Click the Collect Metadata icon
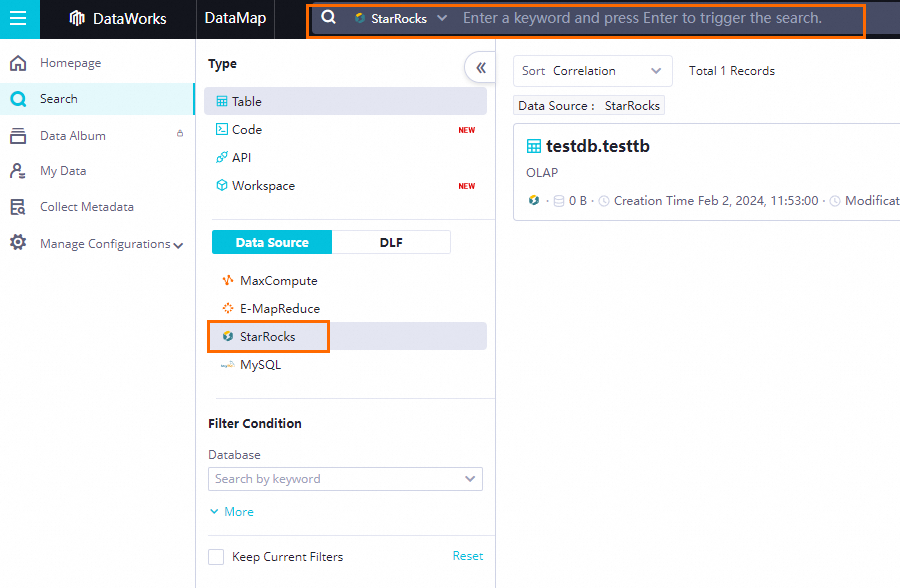 coord(18,207)
